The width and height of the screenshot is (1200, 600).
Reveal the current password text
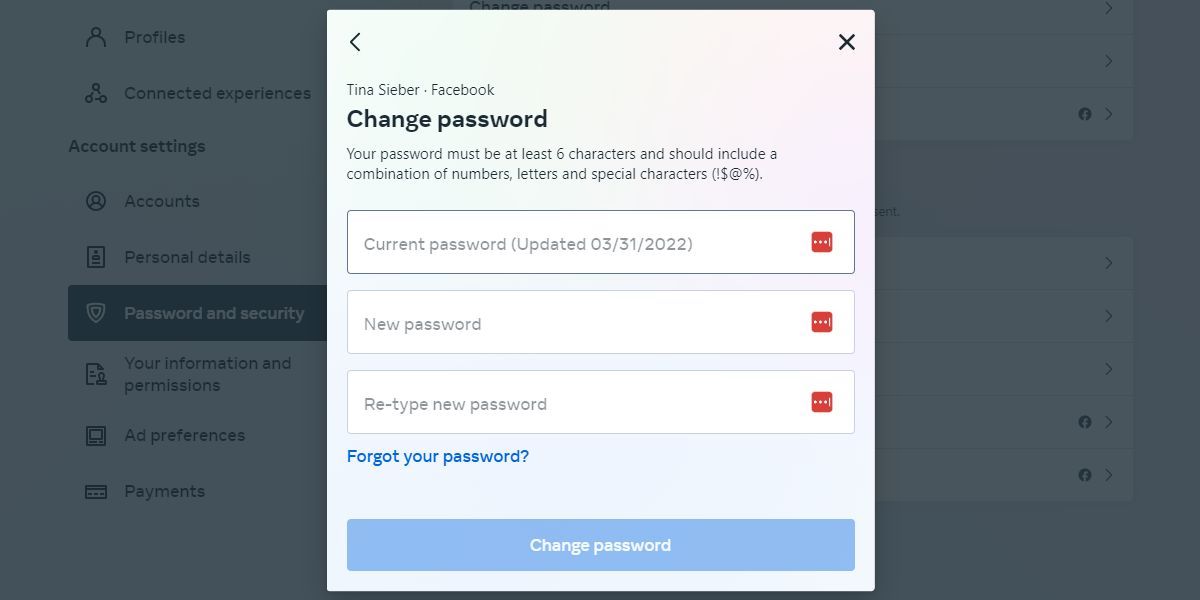coord(820,241)
